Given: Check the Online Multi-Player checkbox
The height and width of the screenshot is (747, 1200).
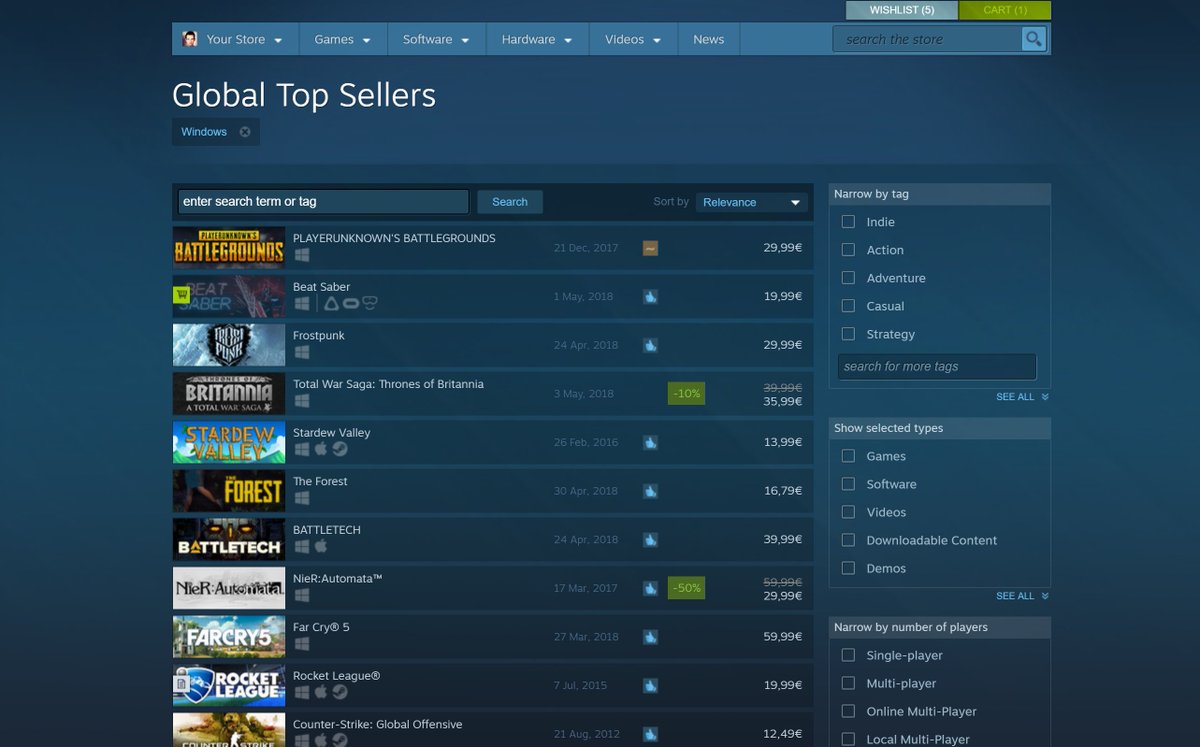Looking at the screenshot, I should 848,711.
